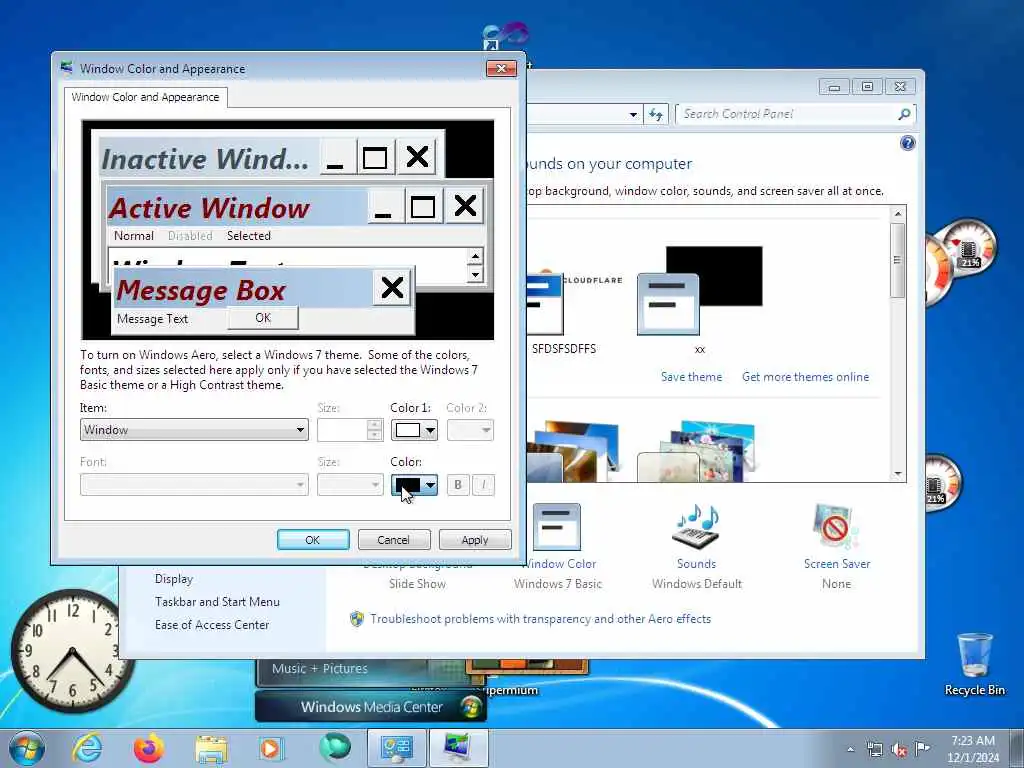Screen dimensions: 1024x768
Task: Show hidden tray icons arrow
Action: click(850, 749)
